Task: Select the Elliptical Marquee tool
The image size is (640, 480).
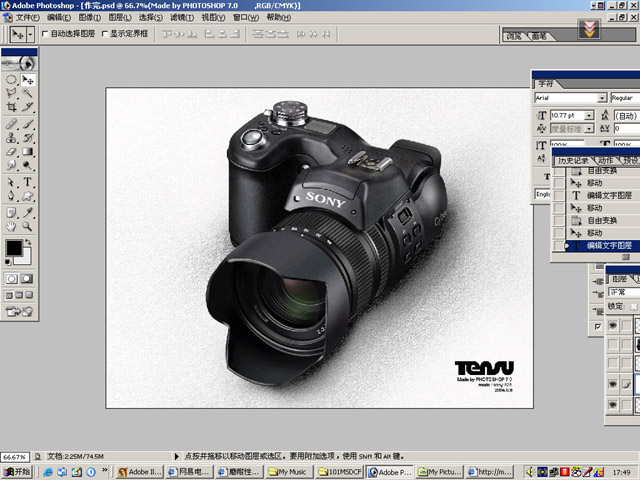Action: (11, 80)
